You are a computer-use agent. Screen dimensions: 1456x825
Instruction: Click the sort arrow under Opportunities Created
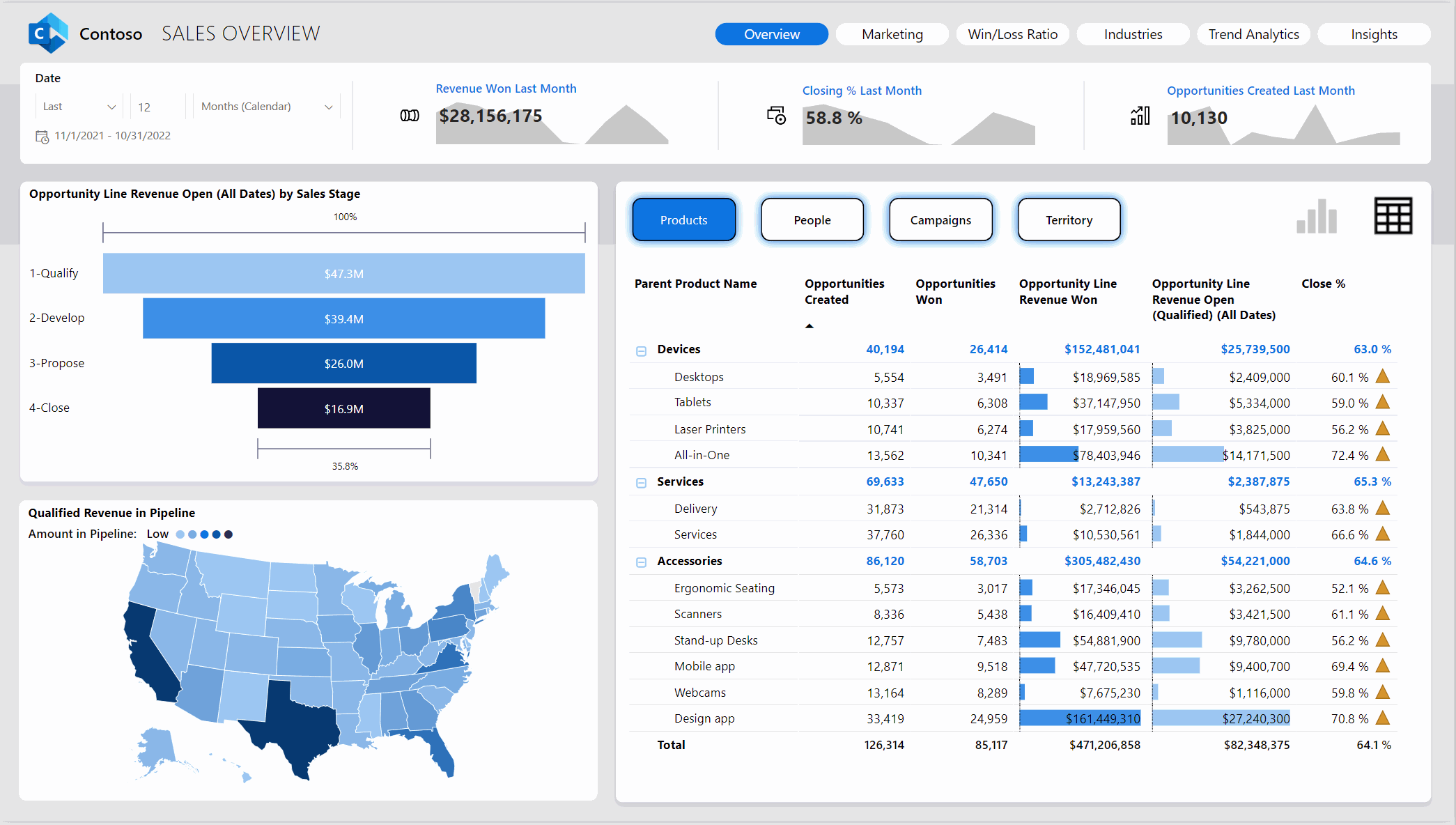[809, 325]
